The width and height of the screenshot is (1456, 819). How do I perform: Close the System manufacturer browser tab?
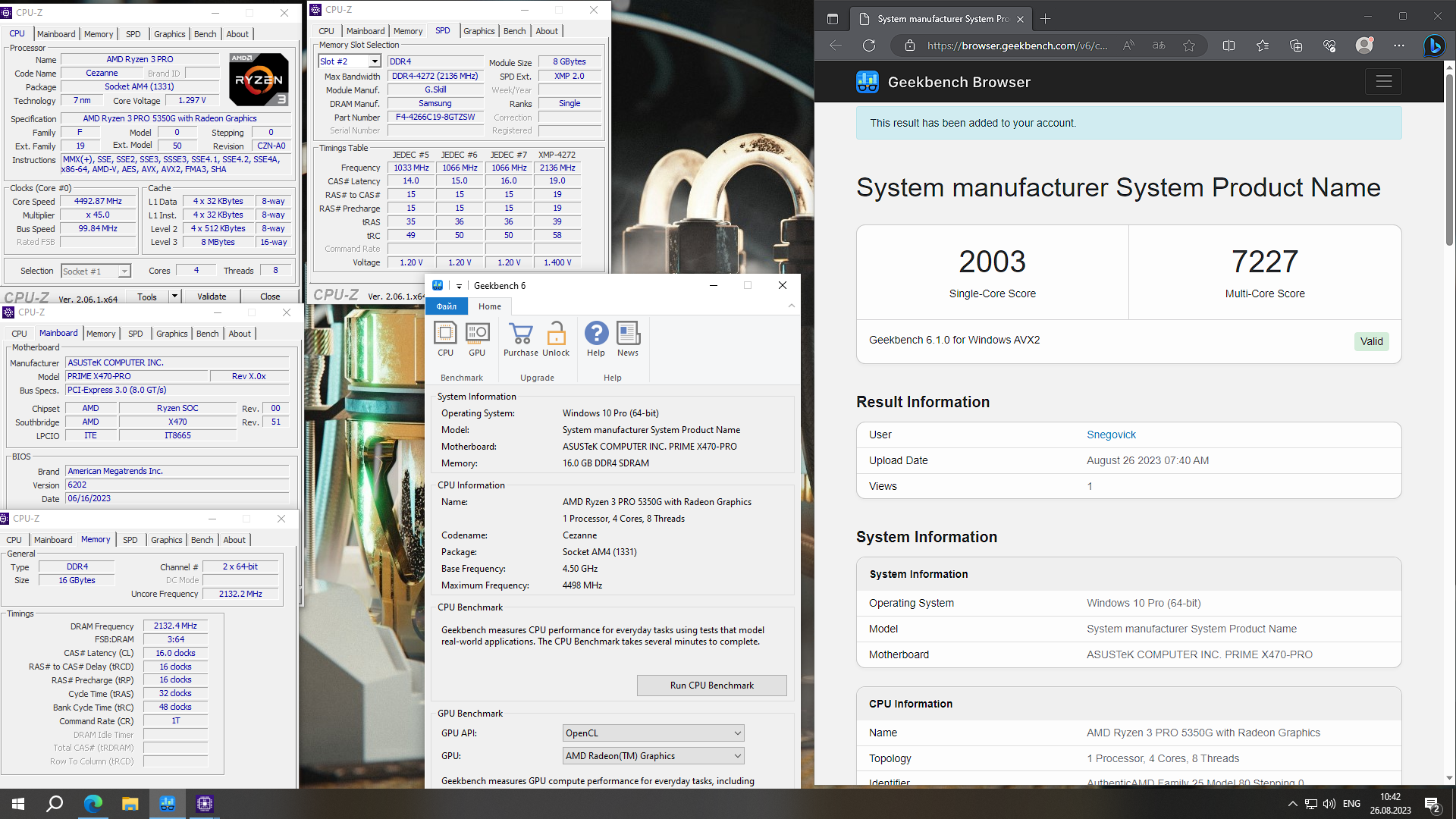pyautogui.click(x=1020, y=19)
